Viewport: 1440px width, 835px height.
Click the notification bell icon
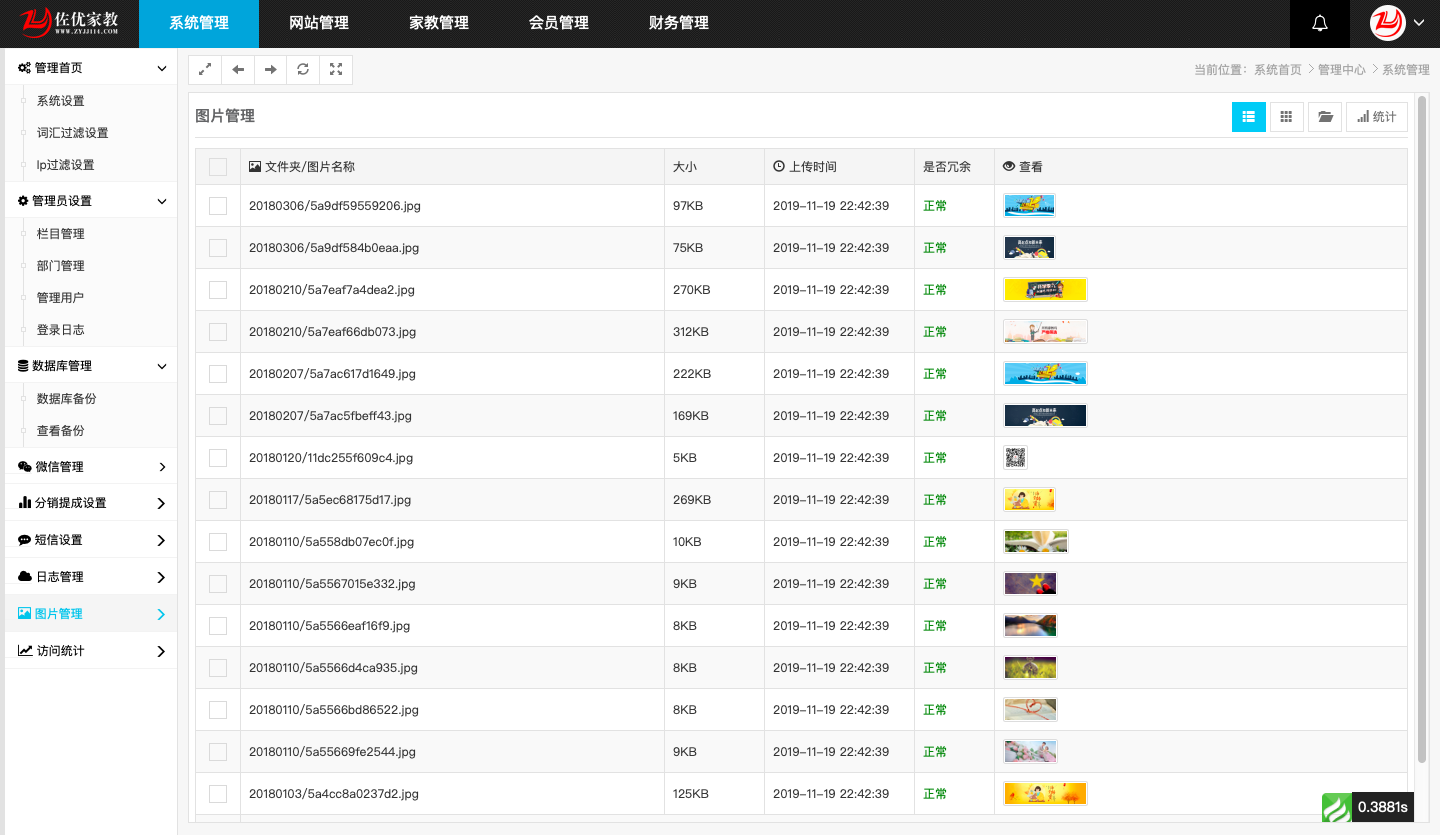coord(1319,24)
